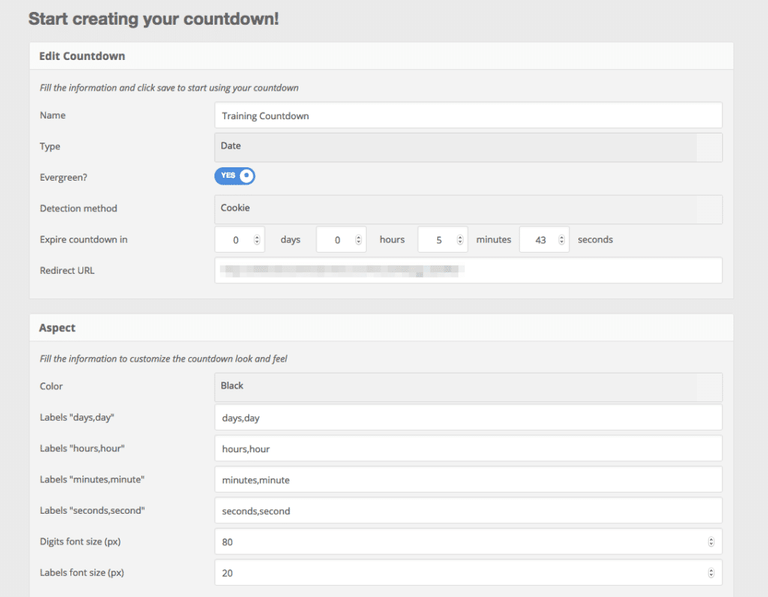Click the Edit Countdown section header
This screenshot has height=597, width=768.
click(82, 56)
